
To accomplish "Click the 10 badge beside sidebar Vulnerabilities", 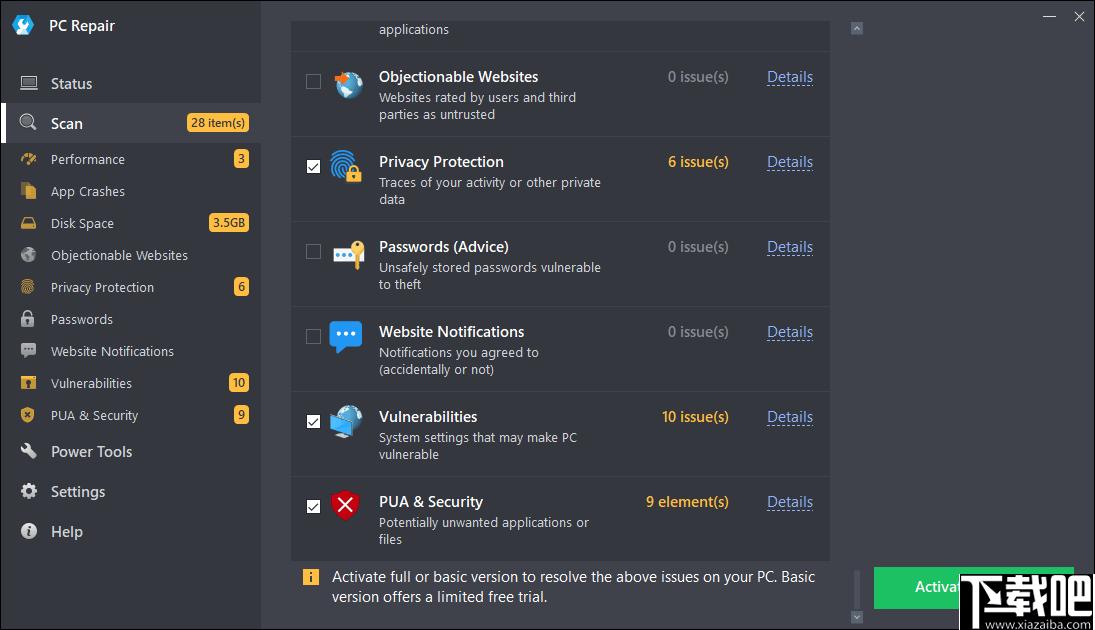I will click(239, 383).
